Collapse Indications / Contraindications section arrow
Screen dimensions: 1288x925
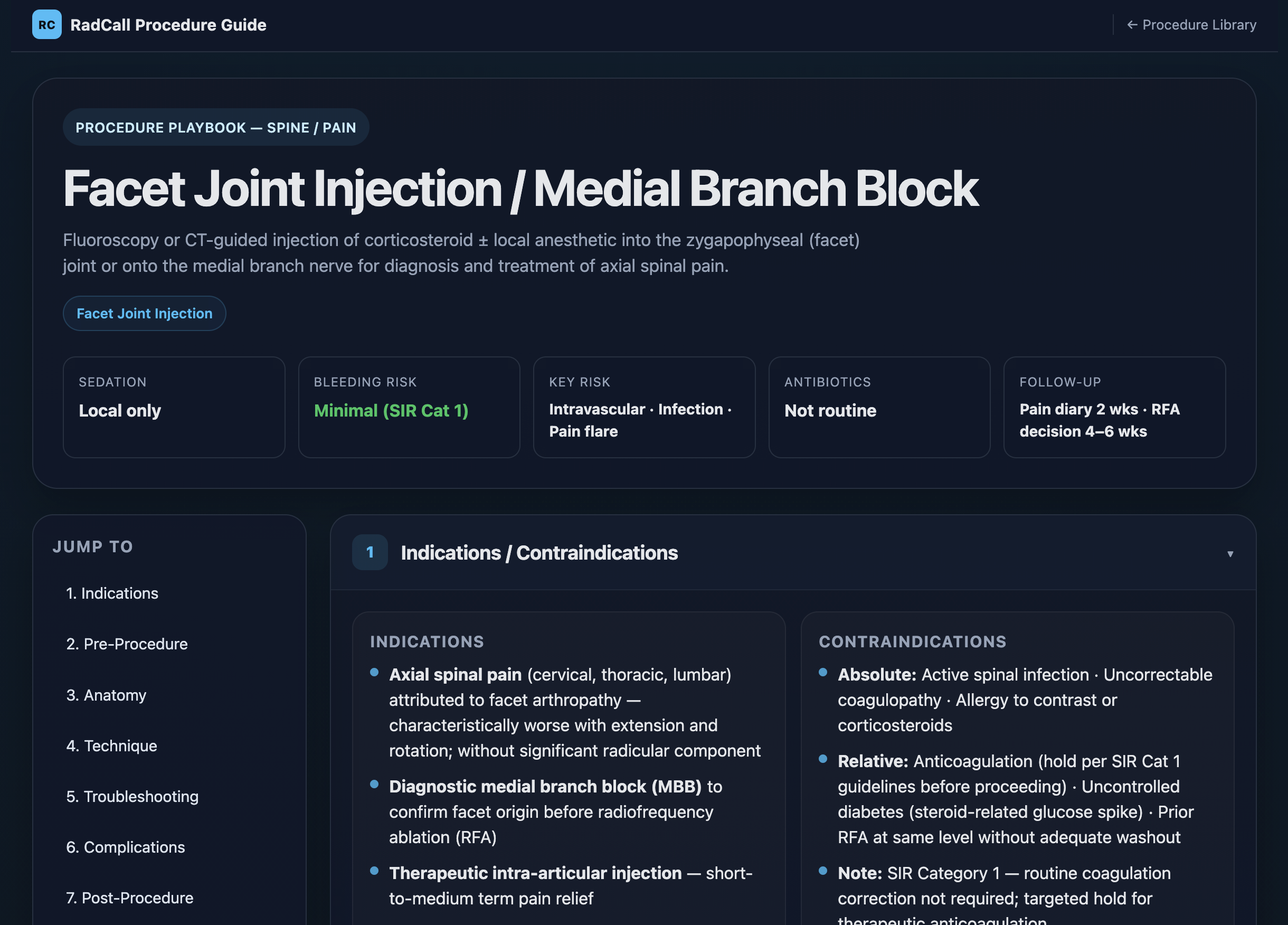1229,553
